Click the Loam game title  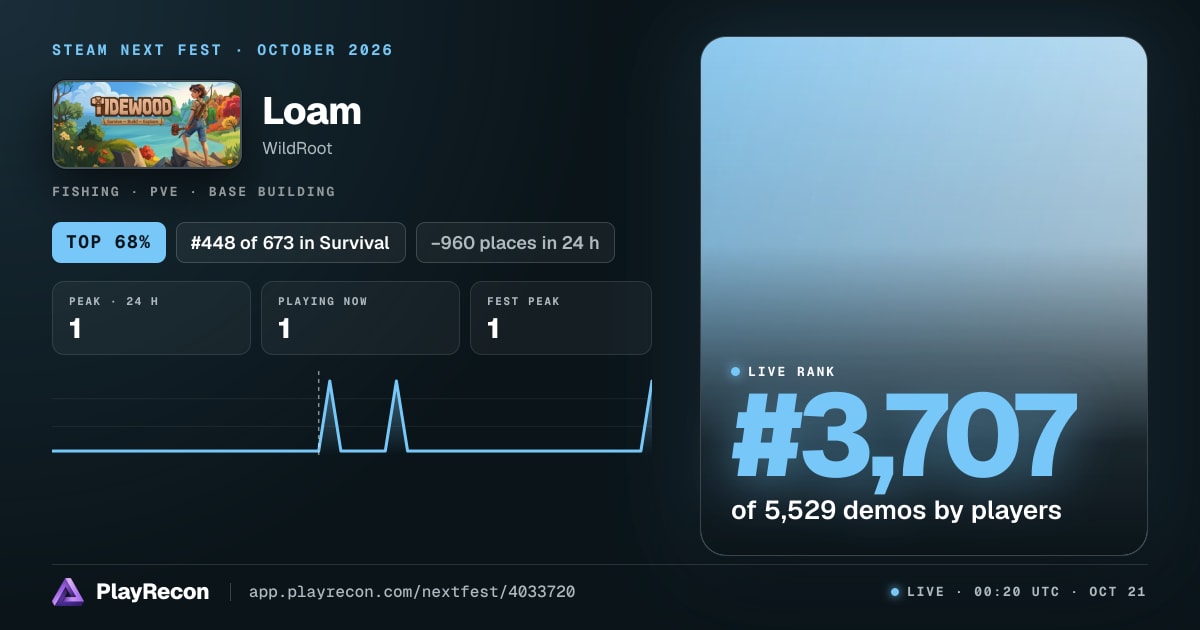point(311,111)
